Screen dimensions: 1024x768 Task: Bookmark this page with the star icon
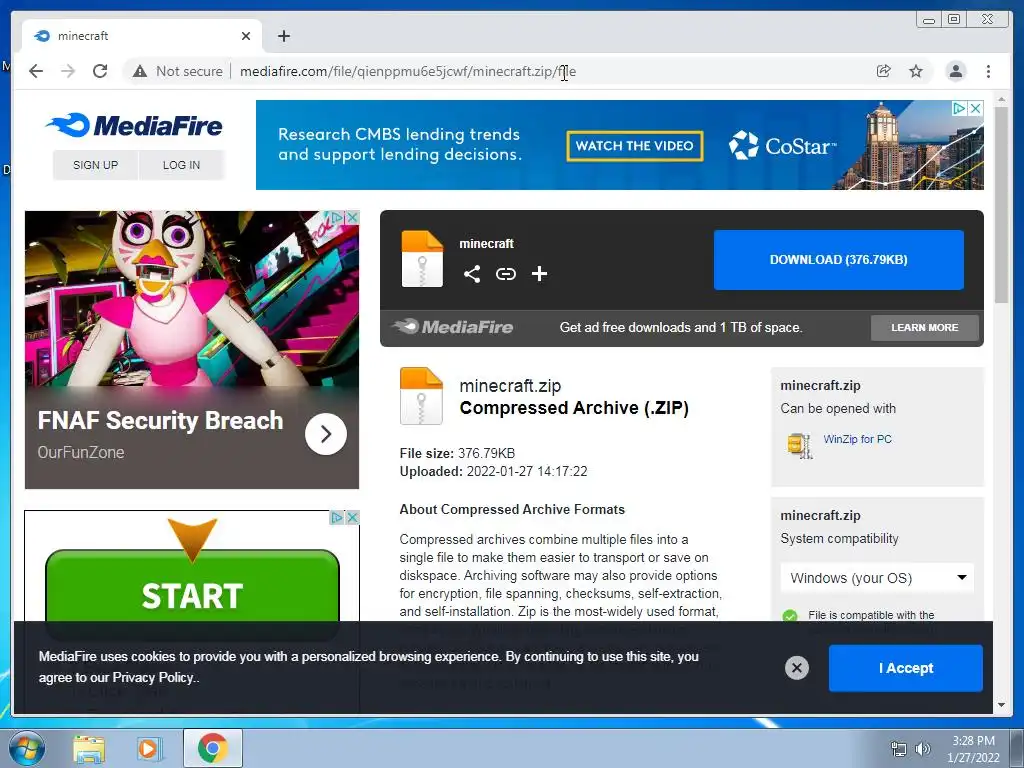click(x=916, y=71)
